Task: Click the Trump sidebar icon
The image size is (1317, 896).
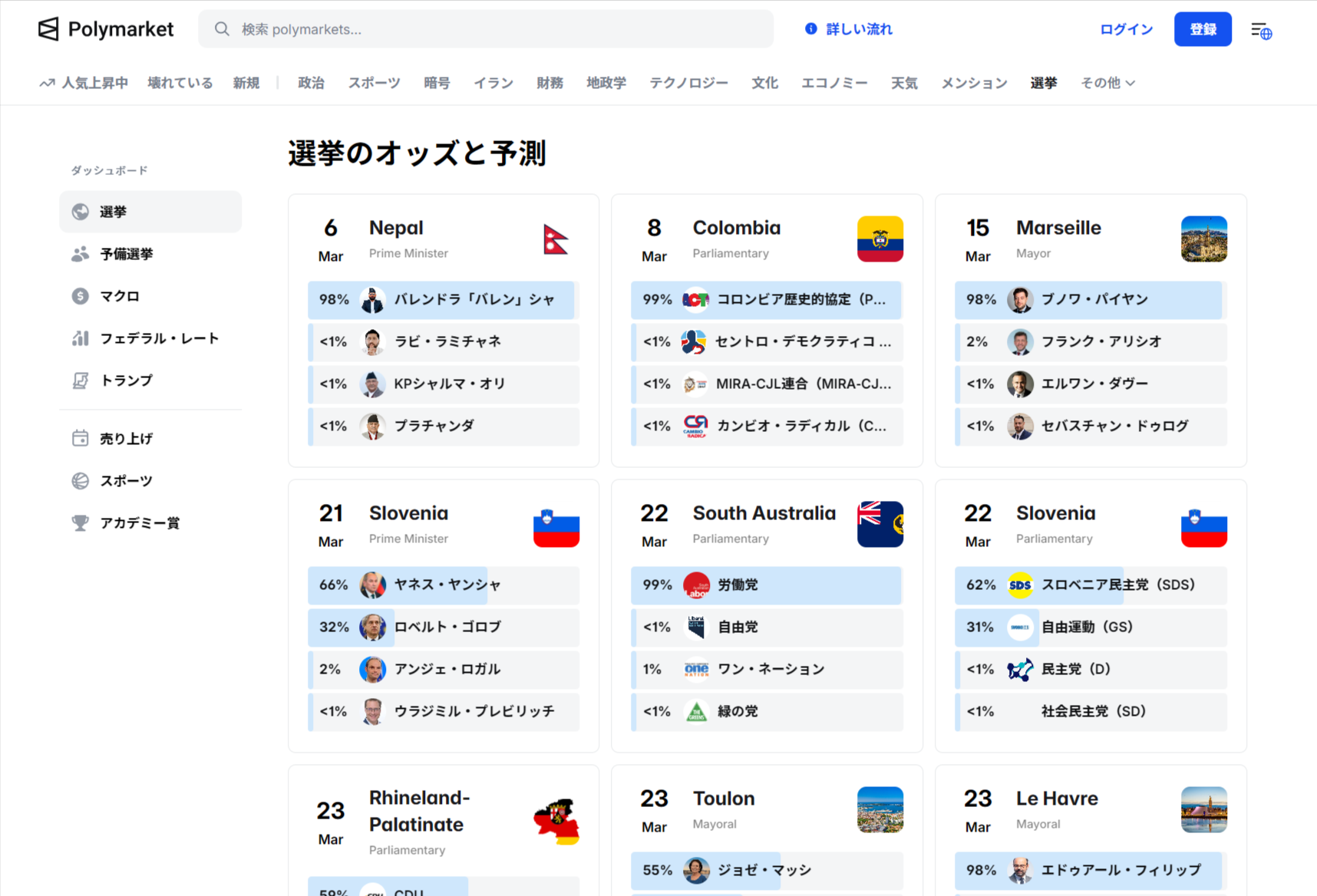Action: [81, 380]
